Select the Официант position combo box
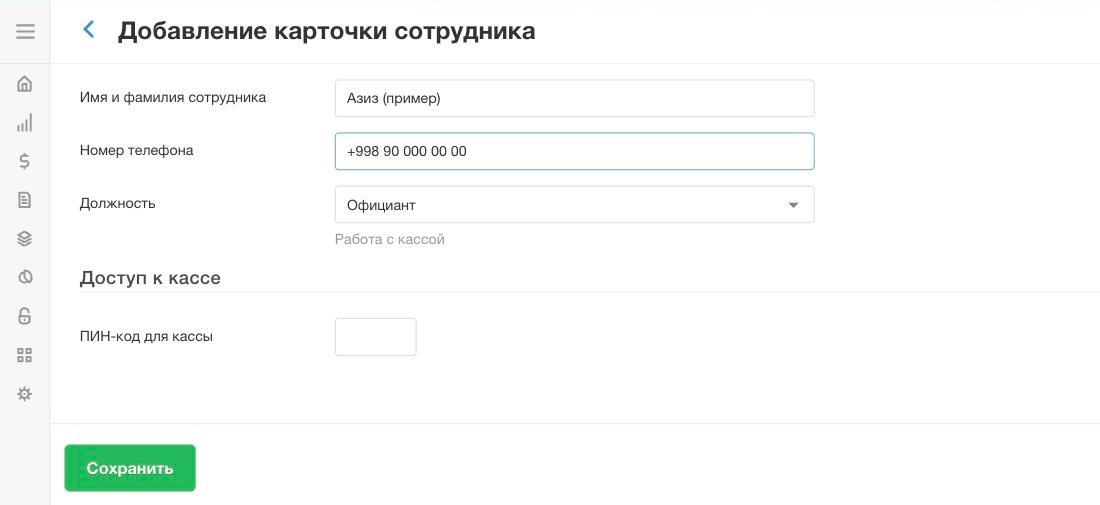 point(575,205)
